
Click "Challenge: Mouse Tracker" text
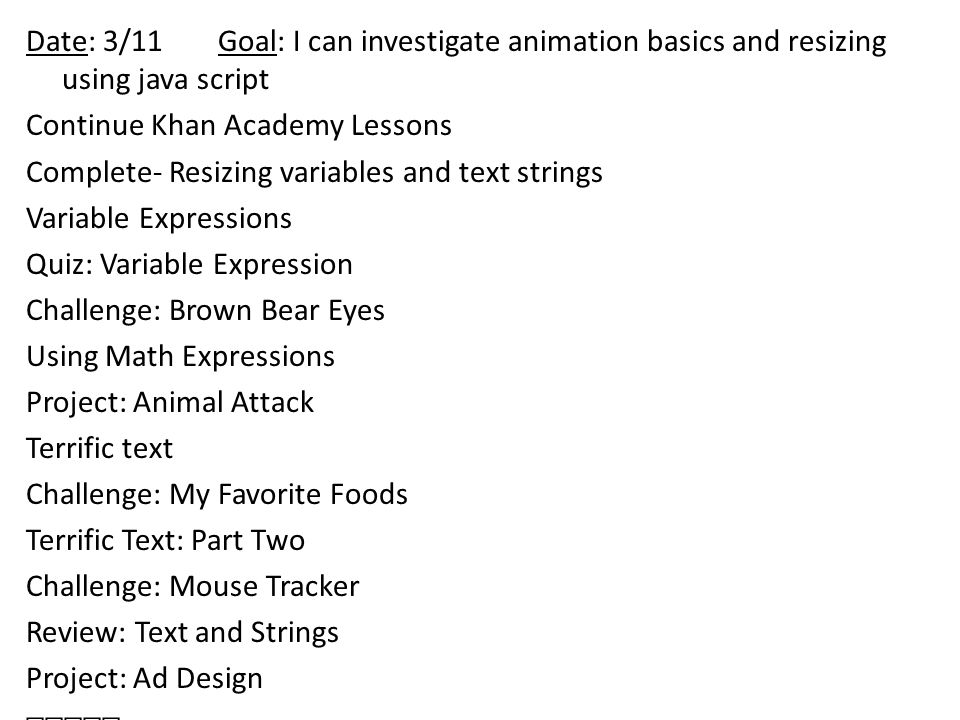pyautogui.click(x=192, y=586)
